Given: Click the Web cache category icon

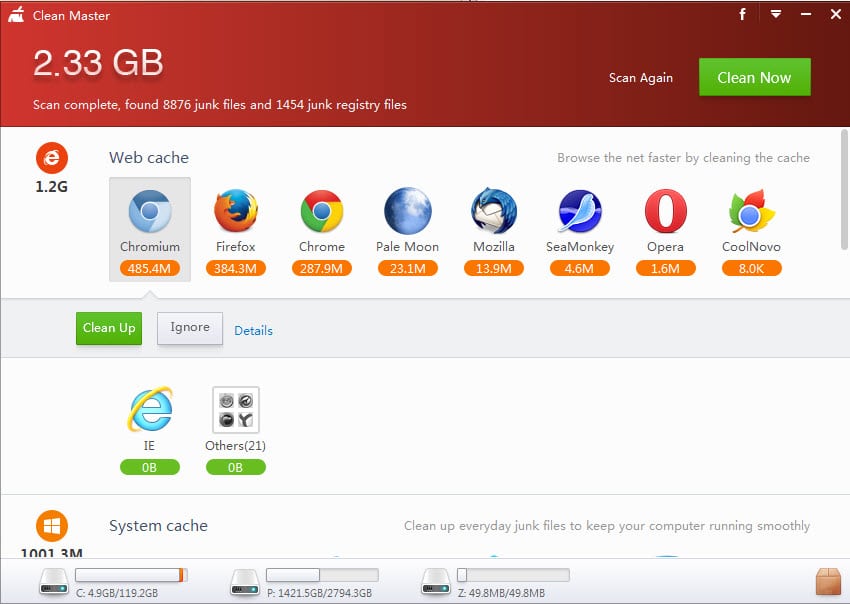Looking at the screenshot, I should (51, 158).
